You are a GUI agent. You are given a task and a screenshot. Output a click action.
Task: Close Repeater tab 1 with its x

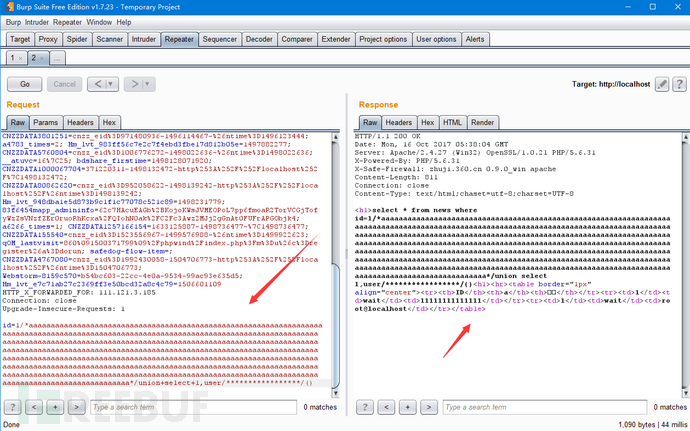[20, 58]
